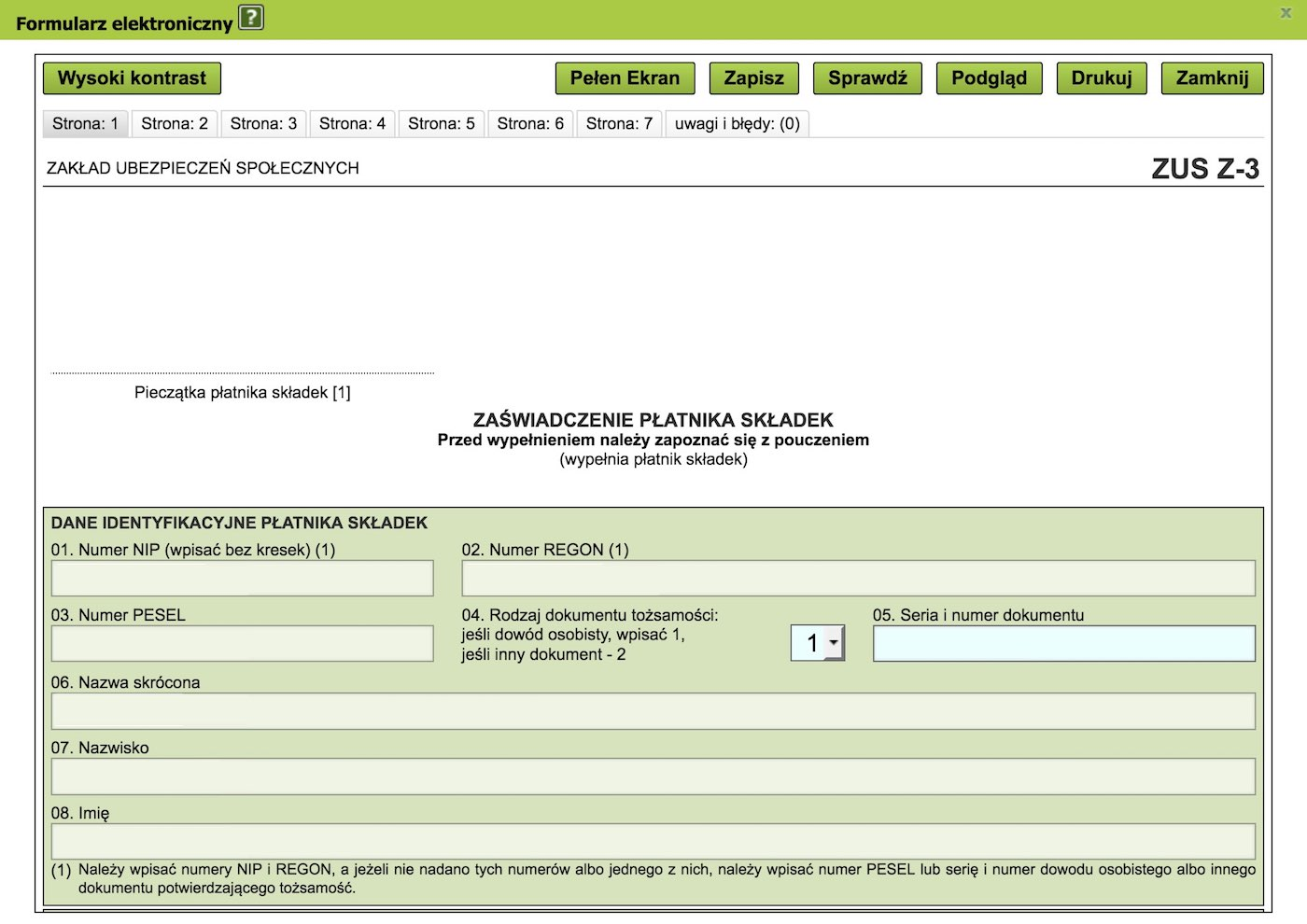Screen dimensions: 1307x924
Task: Print the form with Drukuj
Action: (x=1102, y=78)
